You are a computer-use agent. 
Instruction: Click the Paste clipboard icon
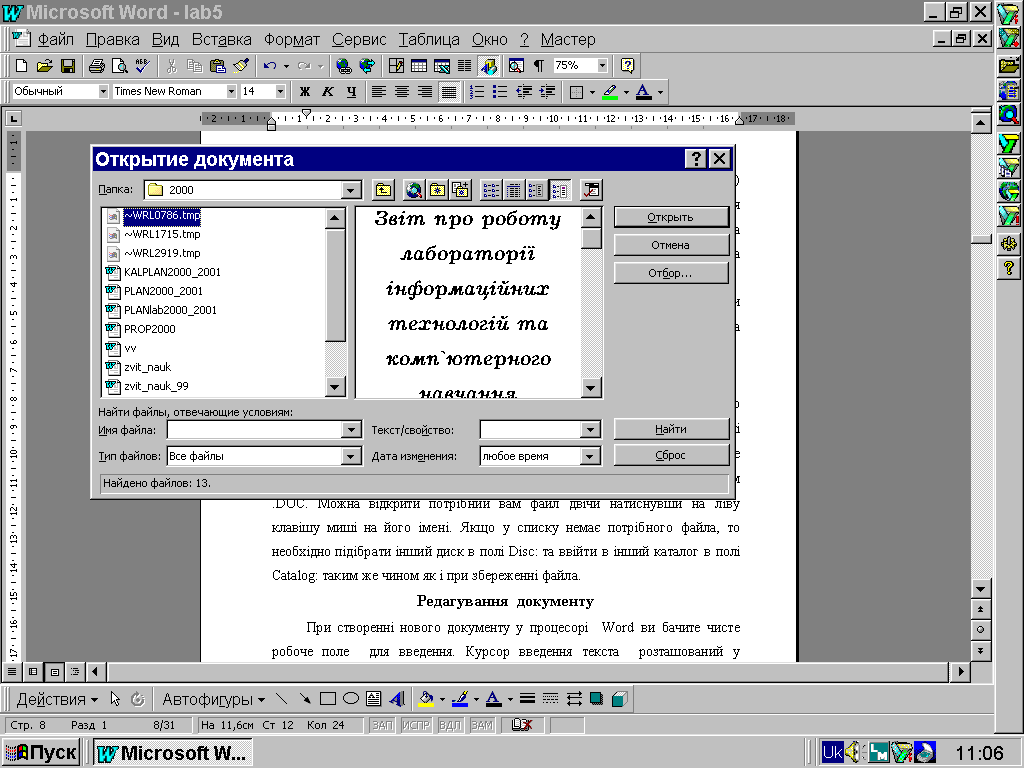[x=217, y=65]
